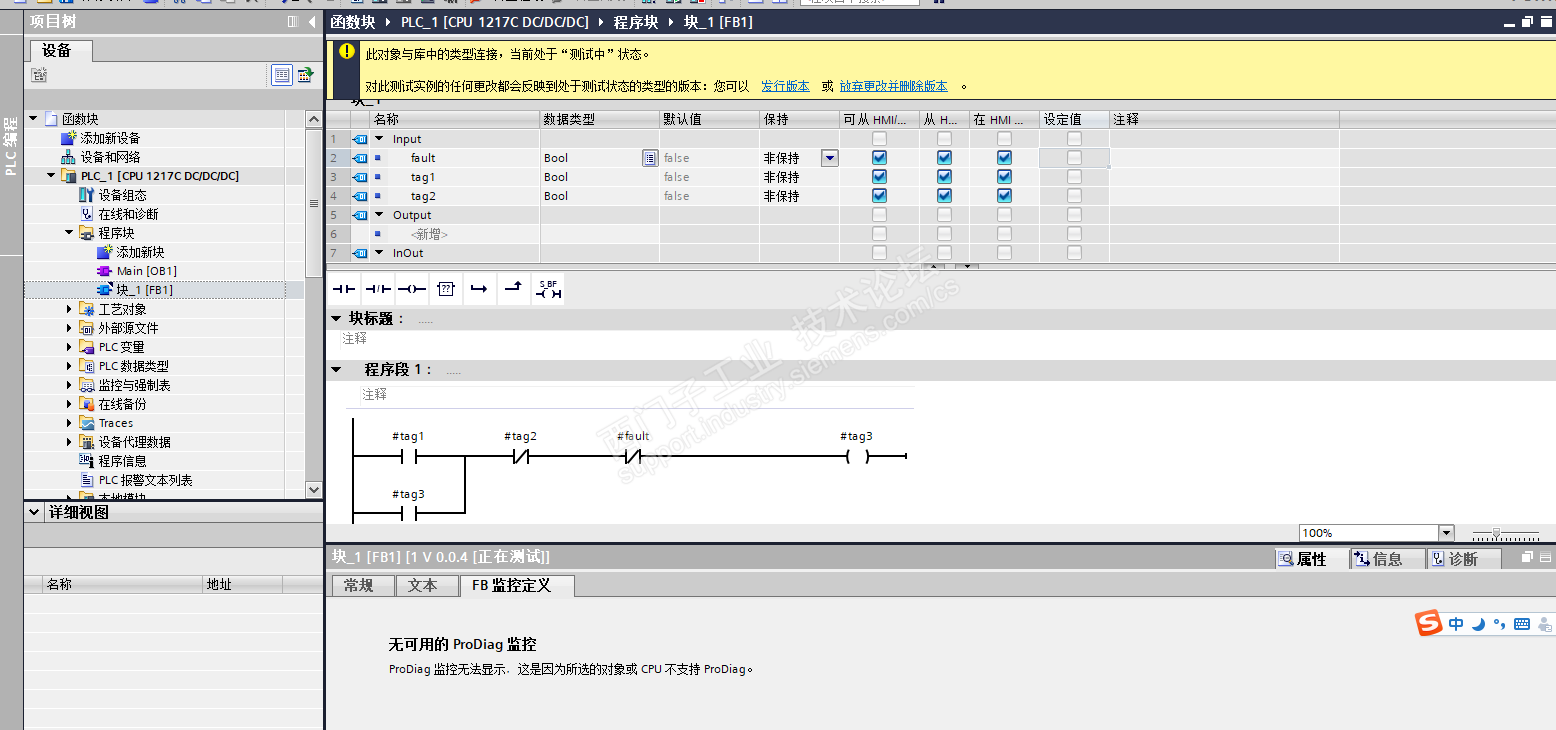Collapse the Output section
Viewport: 1556px width, 730px height.
pyautogui.click(x=379, y=215)
